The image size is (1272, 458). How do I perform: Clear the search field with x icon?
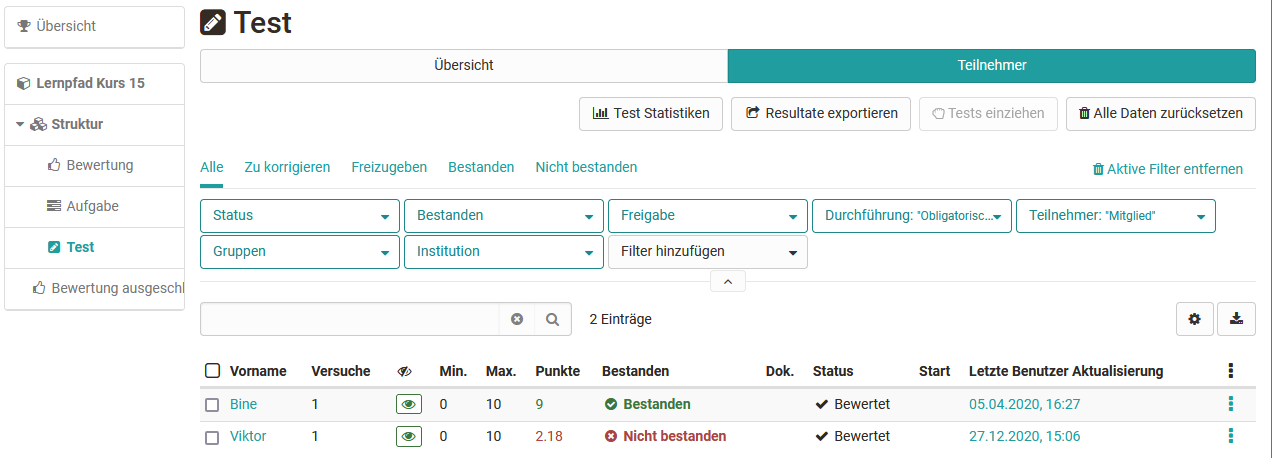(x=517, y=319)
